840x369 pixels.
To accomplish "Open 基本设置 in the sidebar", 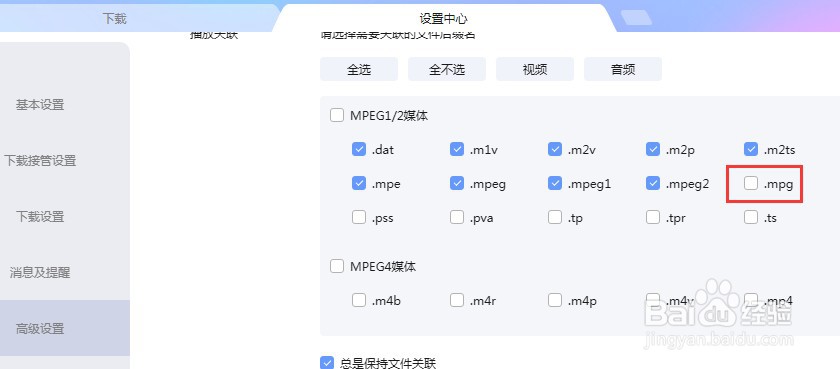I will click(x=40, y=105).
